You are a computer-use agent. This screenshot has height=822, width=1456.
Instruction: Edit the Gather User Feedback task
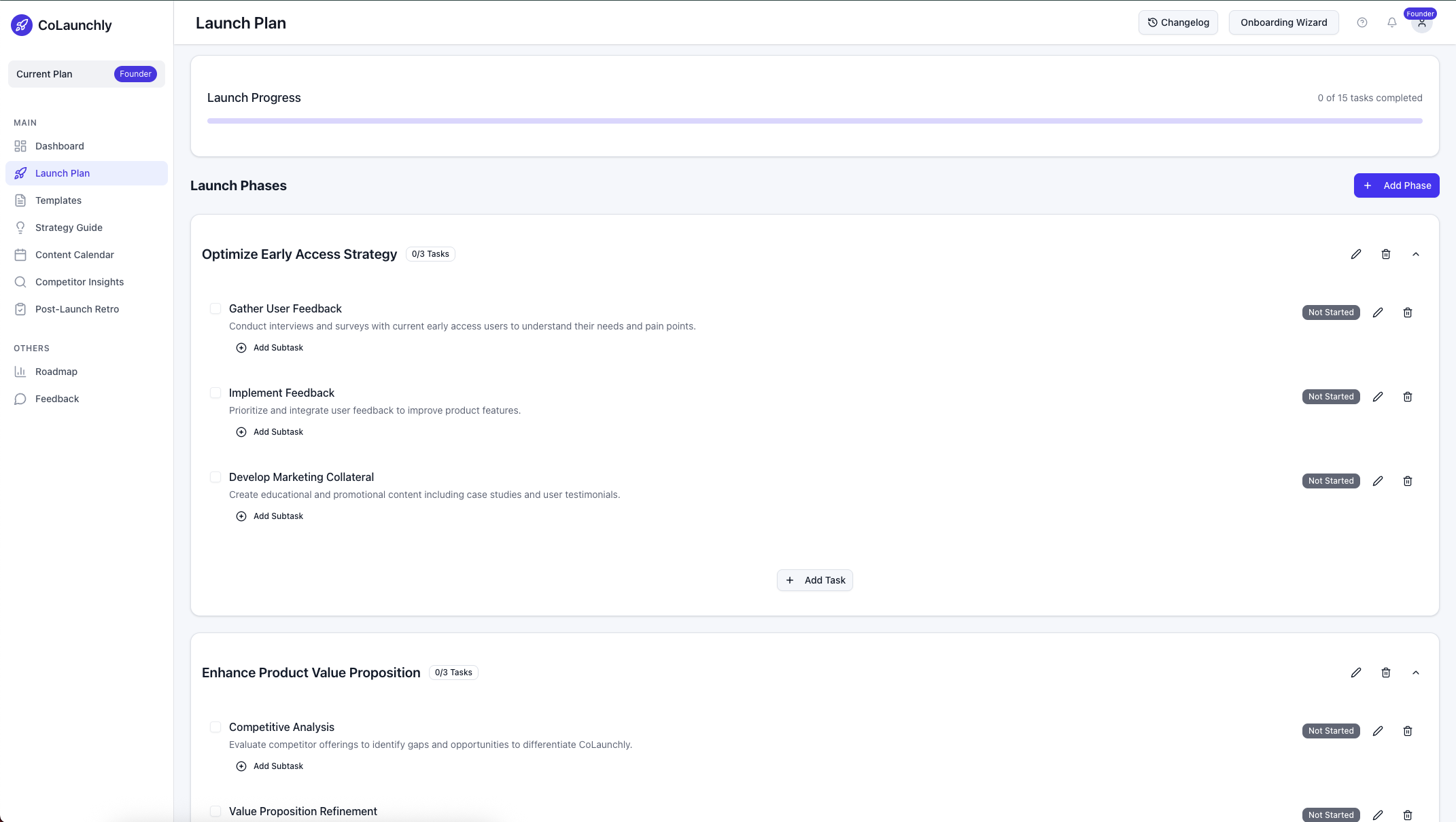tap(1377, 312)
